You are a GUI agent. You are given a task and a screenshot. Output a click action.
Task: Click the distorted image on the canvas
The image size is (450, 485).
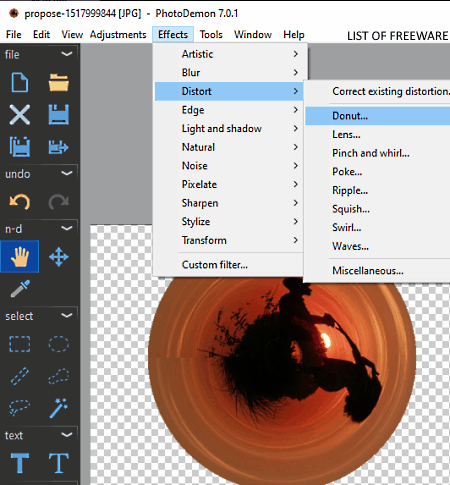pos(282,380)
